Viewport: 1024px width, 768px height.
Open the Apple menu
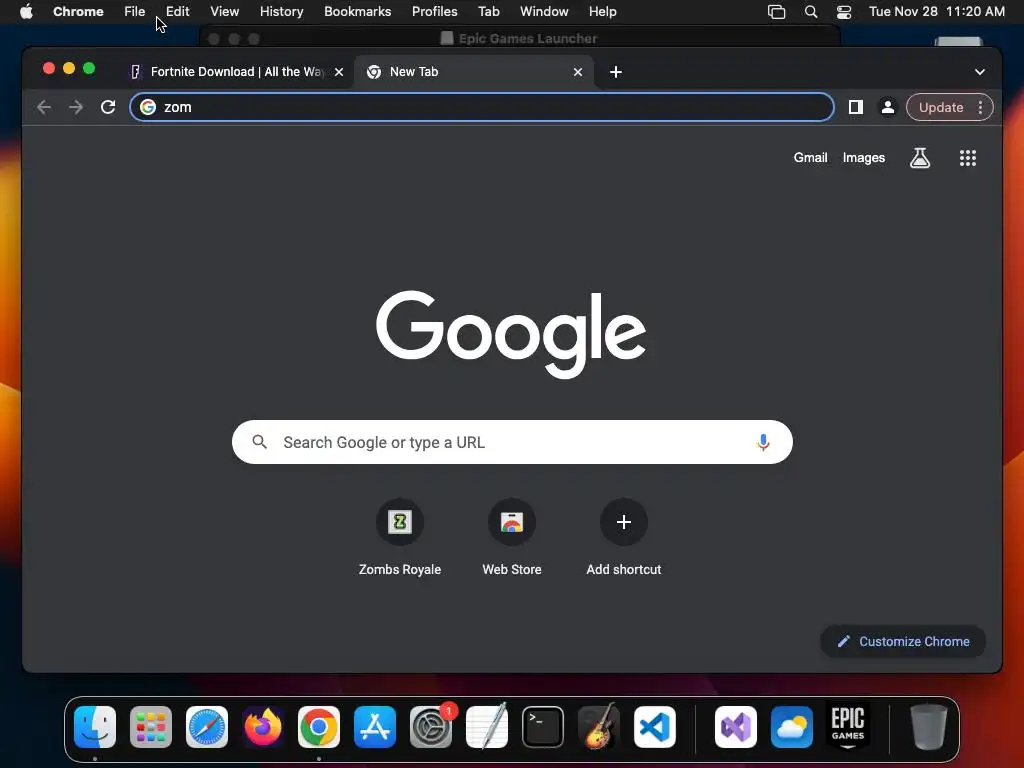click(26, 12)
